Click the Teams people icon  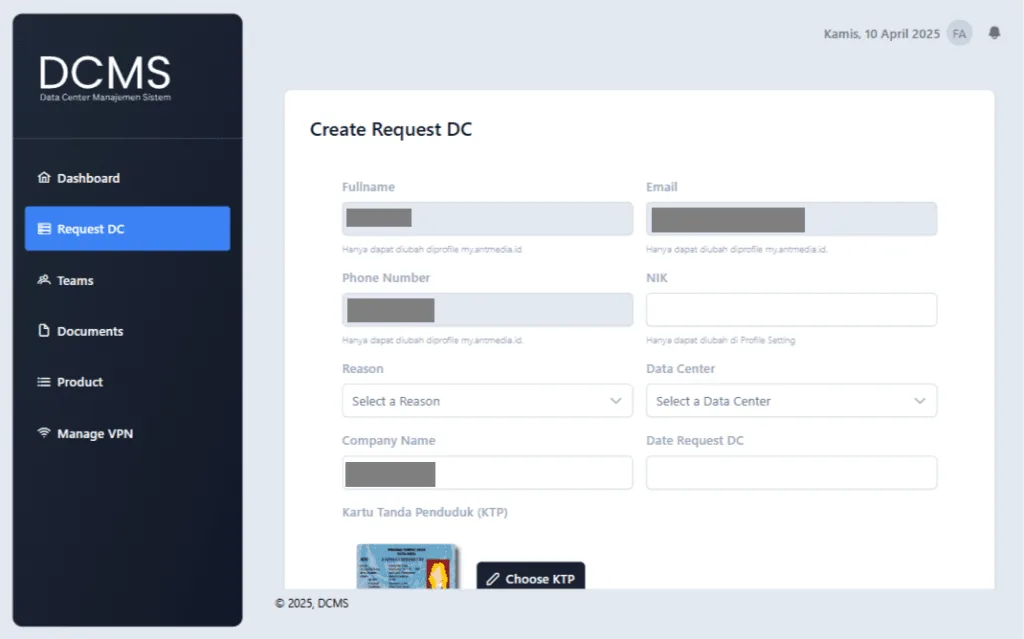tap(44, 280)
